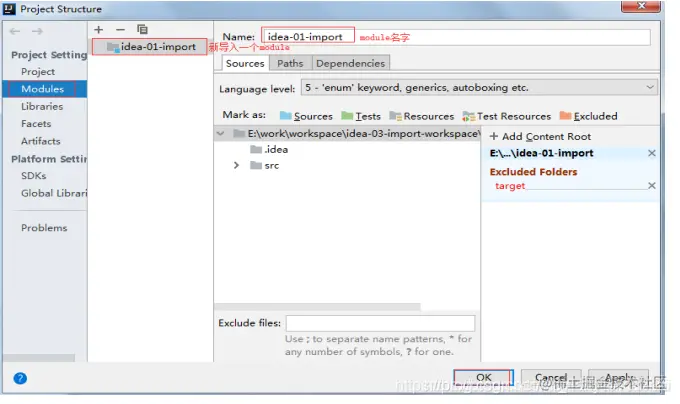Open the Language level dropdown
Viewport: 680px width, 404px height.
pos(479,88)
